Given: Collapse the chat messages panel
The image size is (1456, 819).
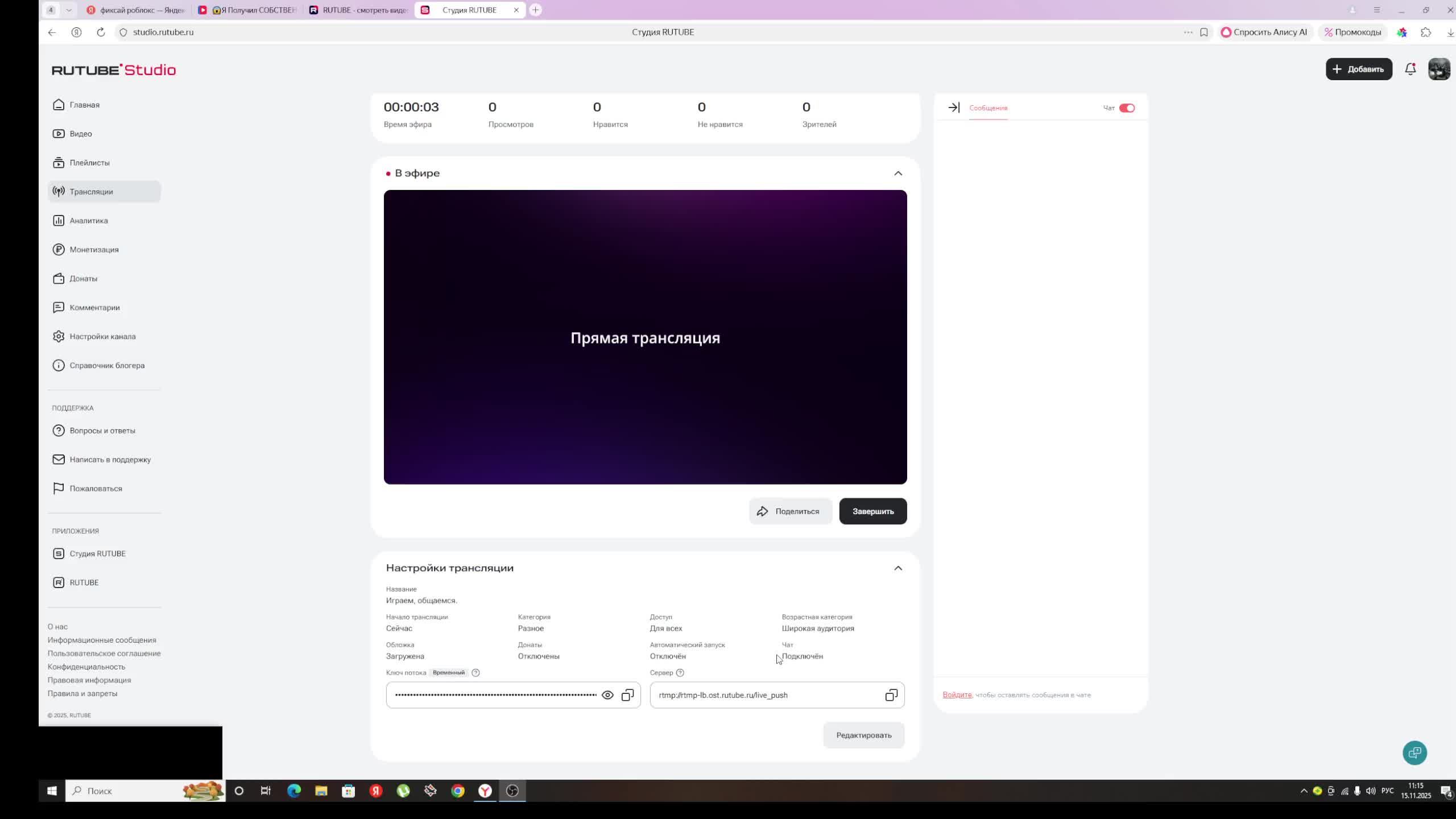Looking at the screenshot, I should (954, 107).
